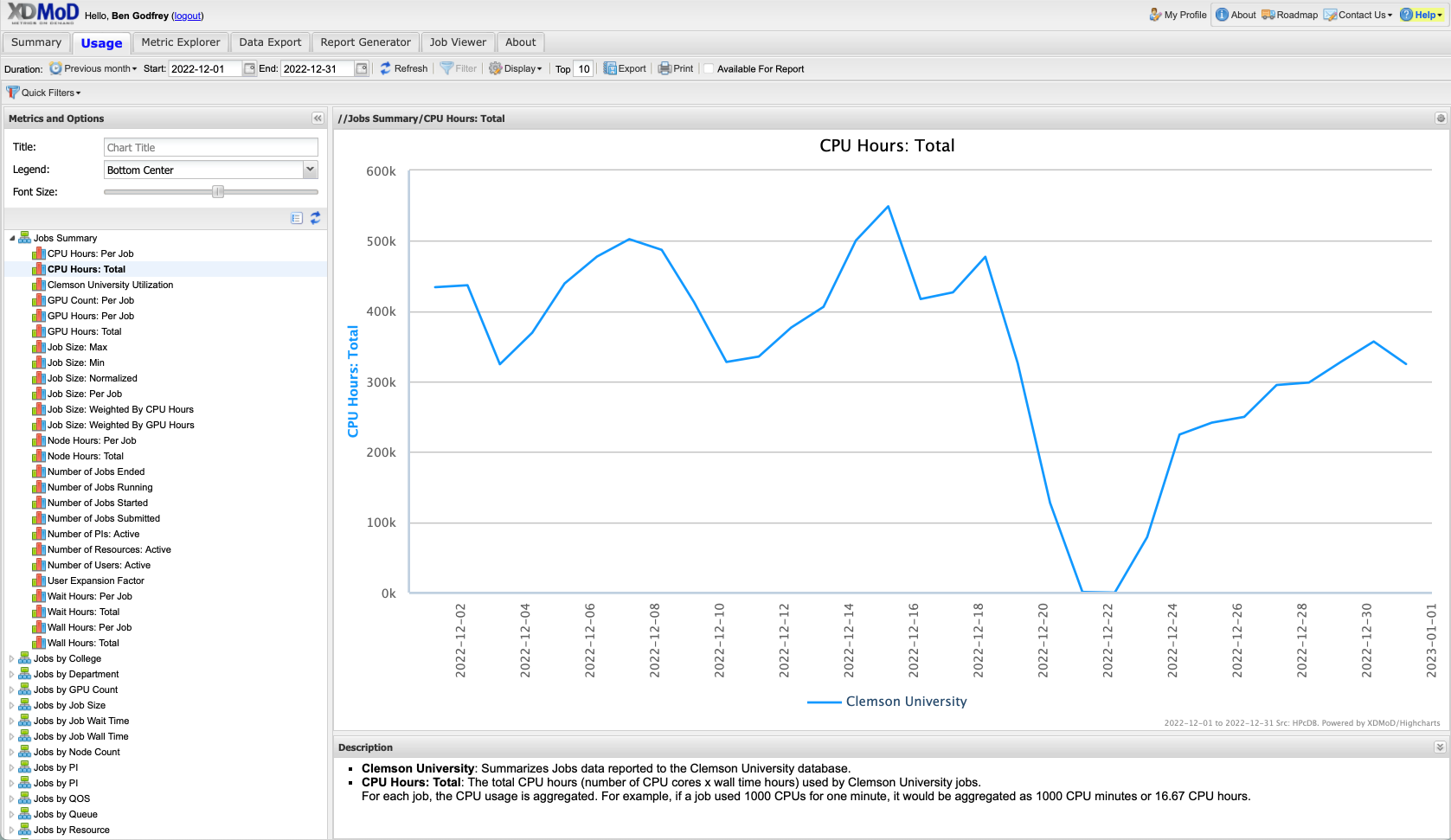
Task: Click the Export chart icon
Action: coord(610,68)
